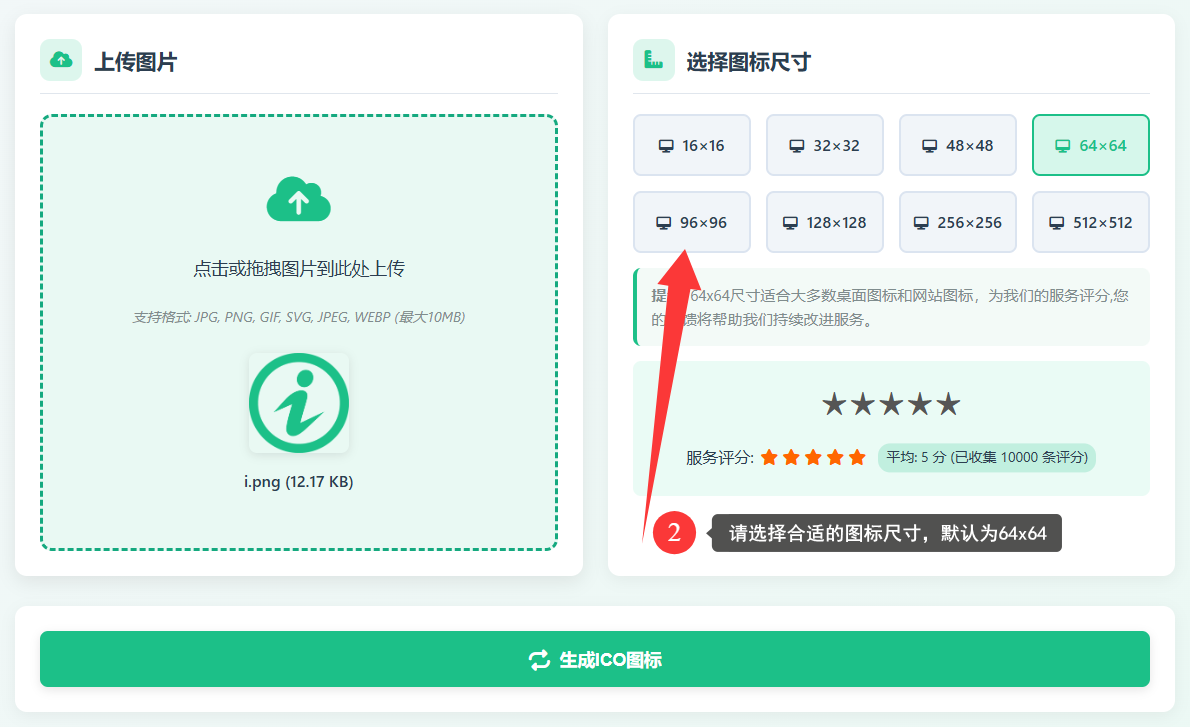Click the refresh icon in 生成ICO图标 button

coord(539,660)
